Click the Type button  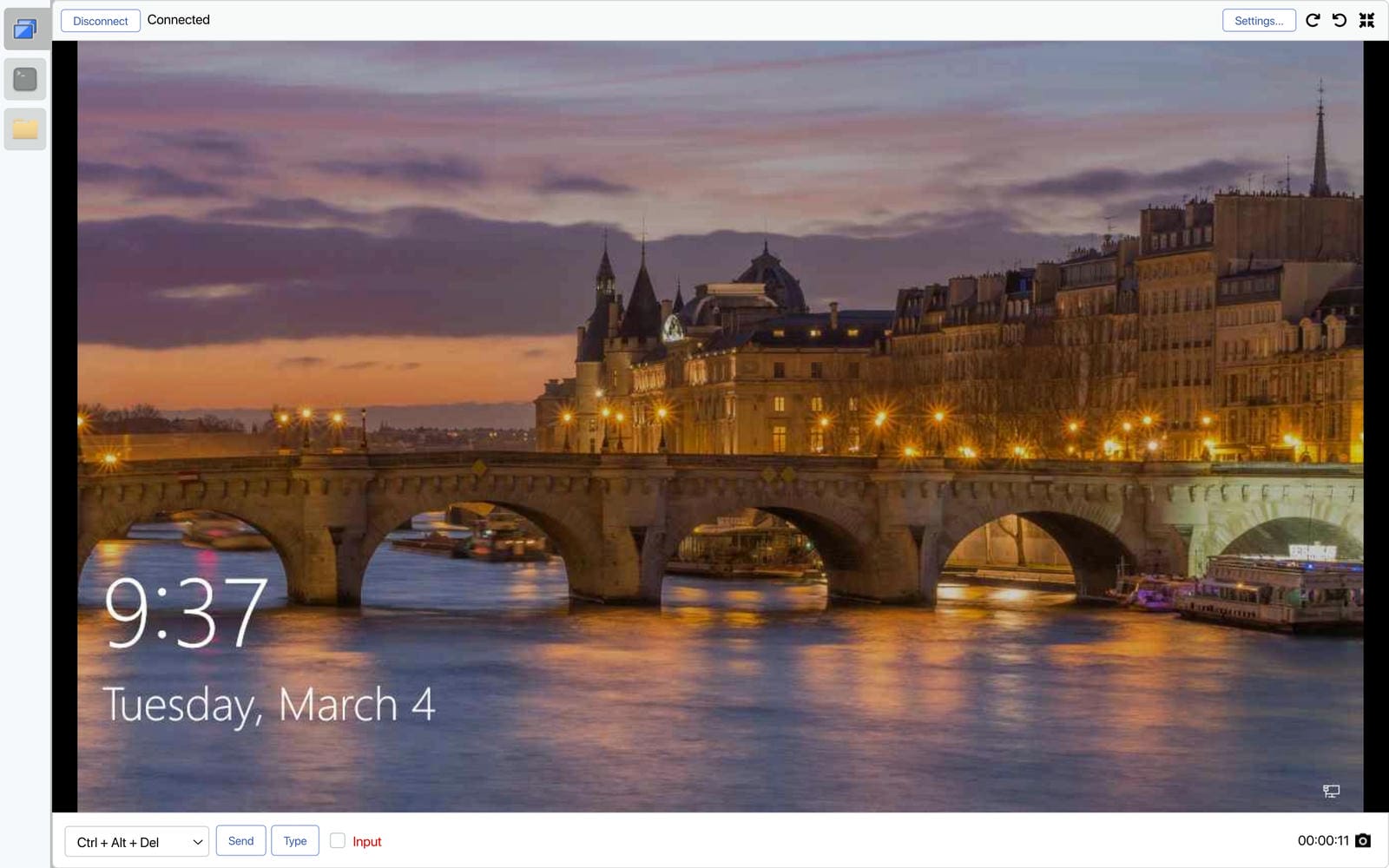[x=294, y=840]
